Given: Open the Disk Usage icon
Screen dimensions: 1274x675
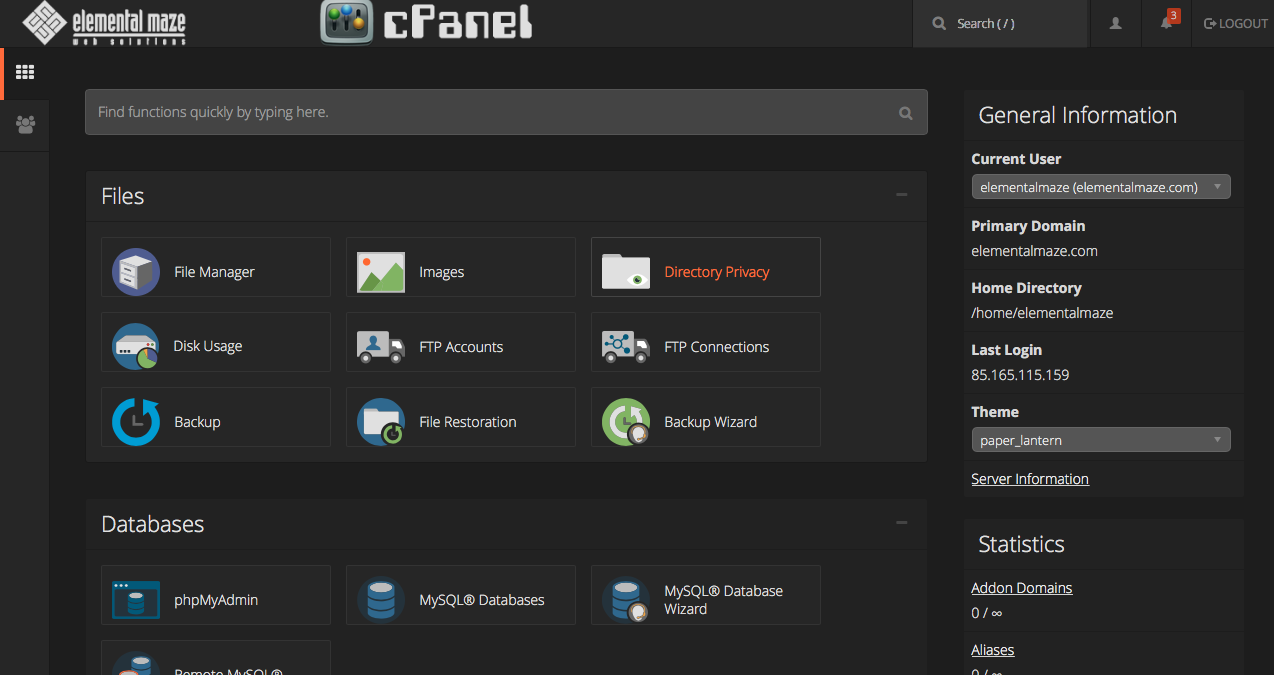Looking at the screenshot, I should [x=136, y=346].
